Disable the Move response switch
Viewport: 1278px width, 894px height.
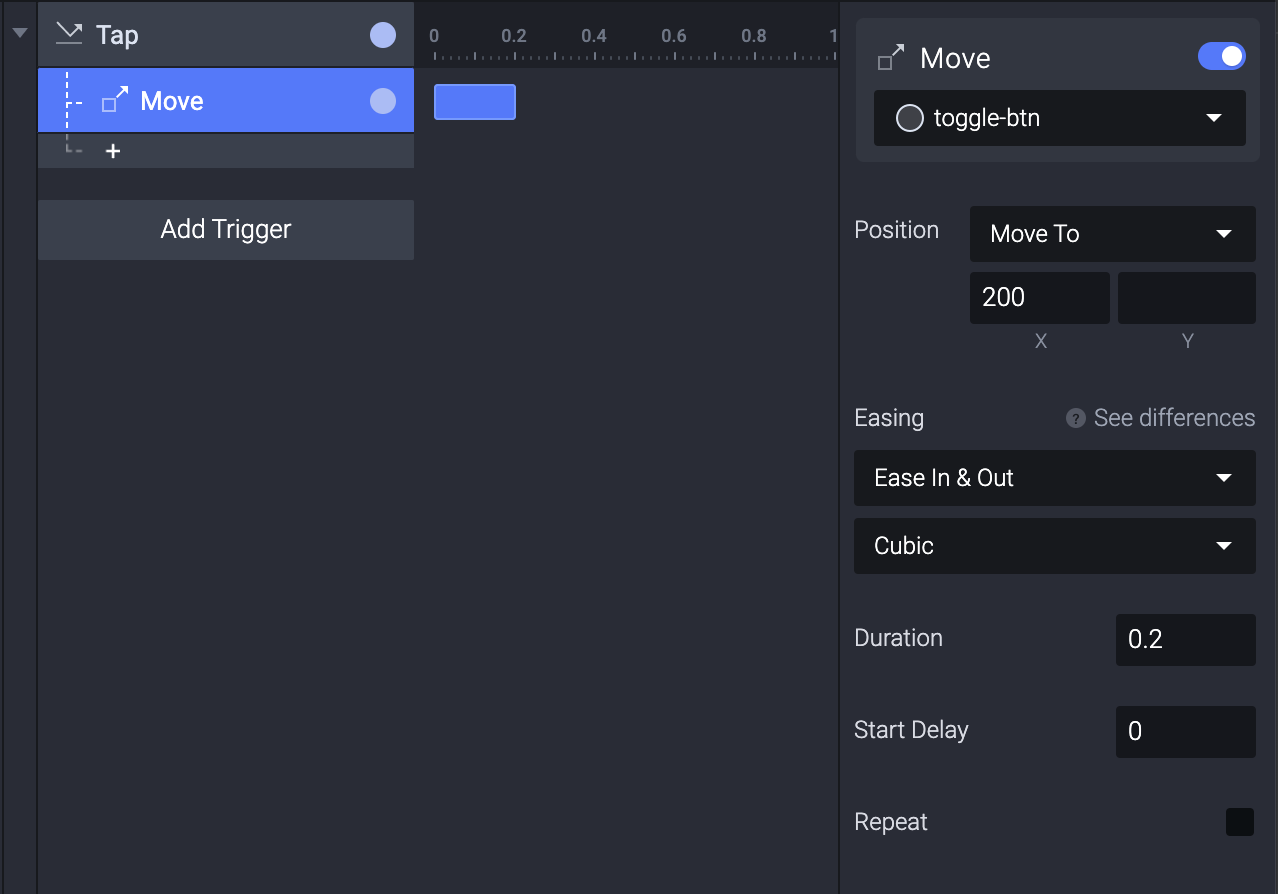[x=1222, y=56]
